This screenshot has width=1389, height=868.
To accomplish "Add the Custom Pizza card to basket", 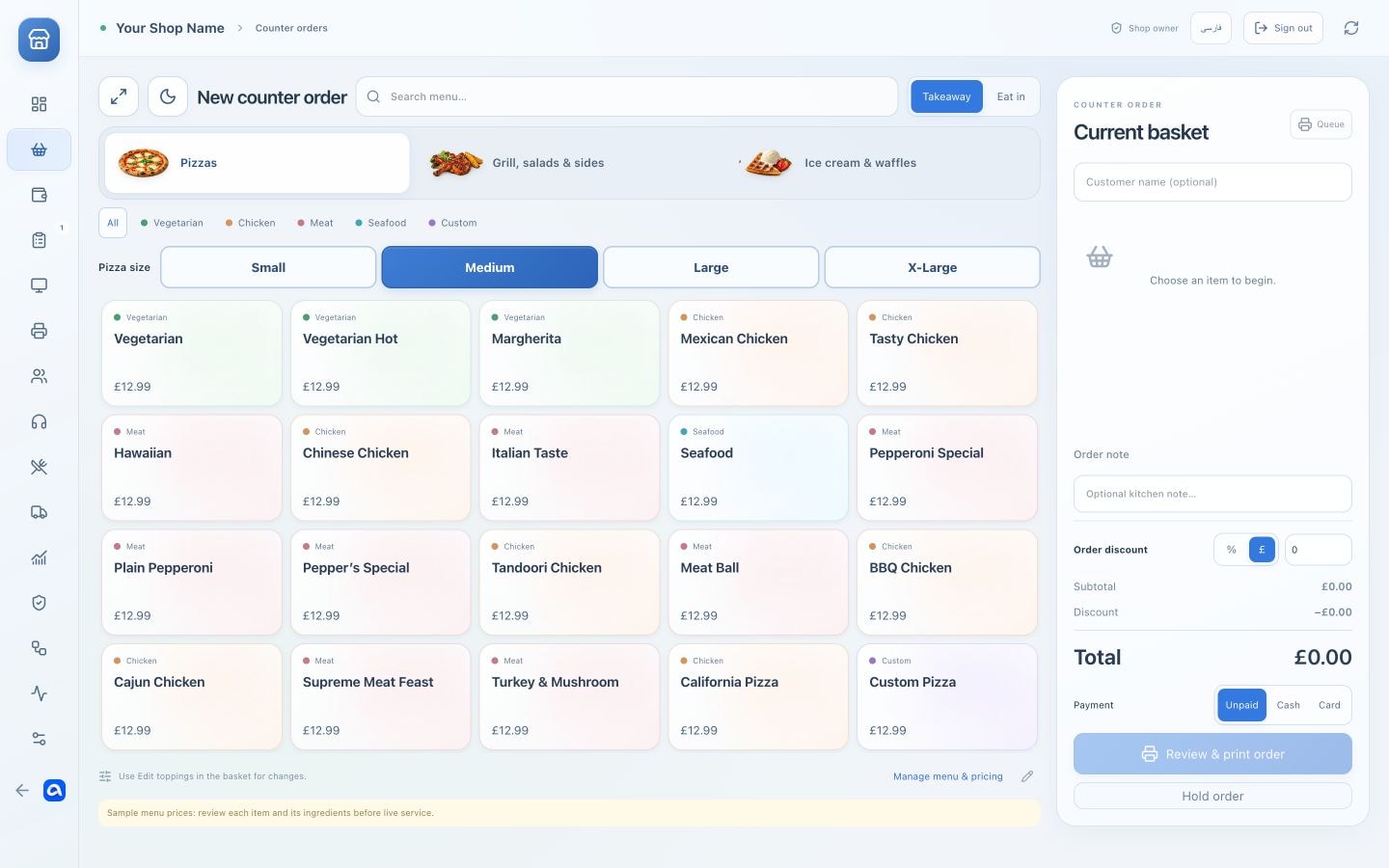I will [947, 696].
